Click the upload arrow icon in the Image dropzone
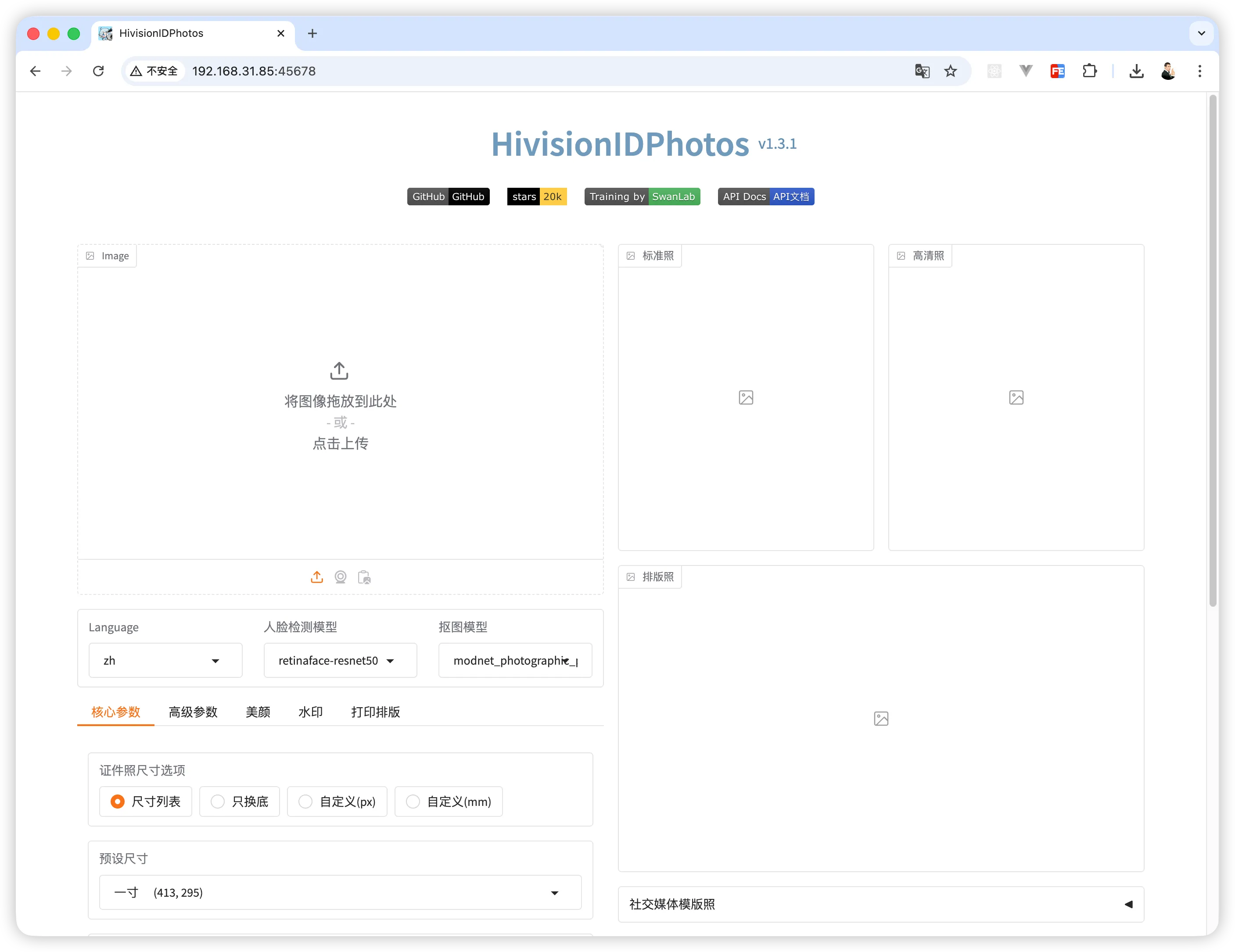Screen dimensions: 1235x952 point(339,371)
